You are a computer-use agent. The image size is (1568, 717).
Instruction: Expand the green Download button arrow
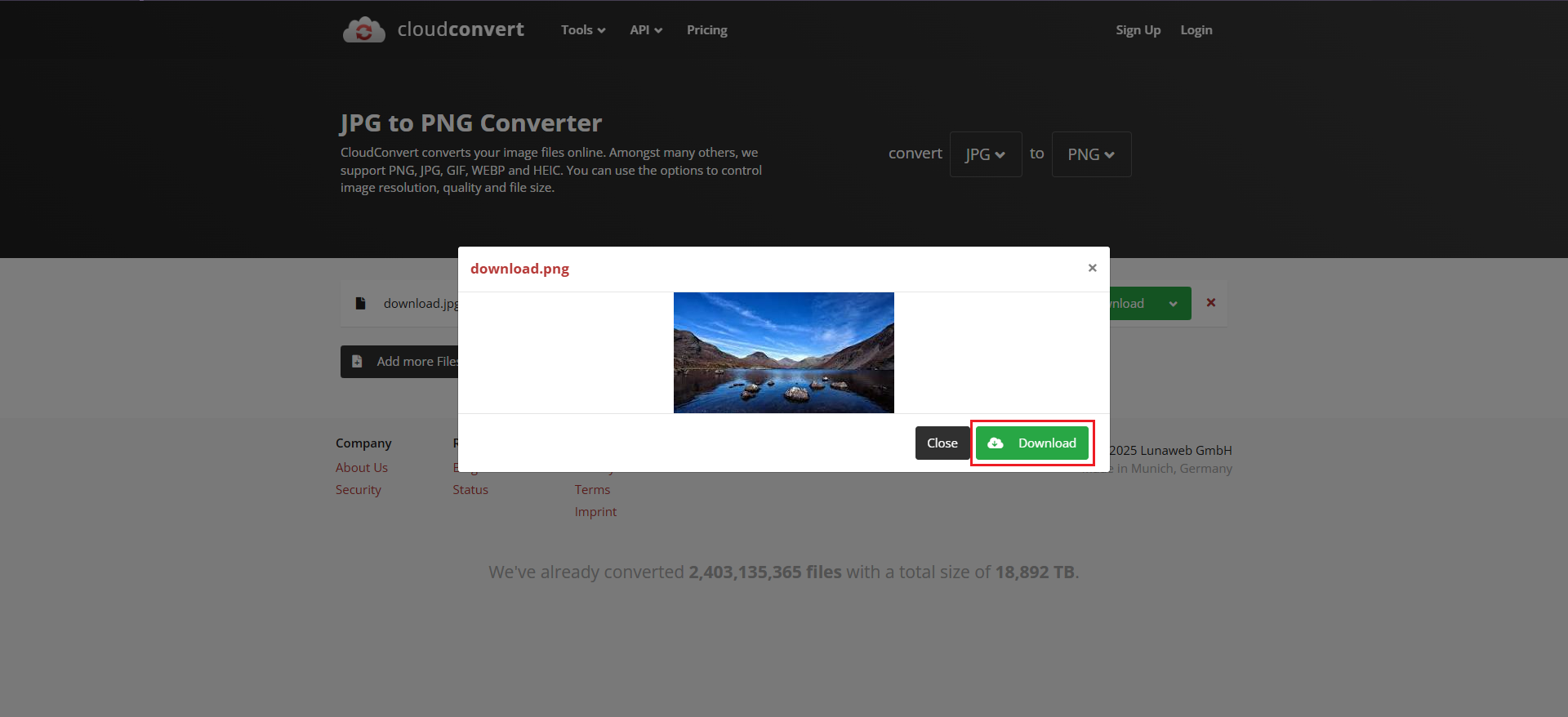coord(1174,304)
